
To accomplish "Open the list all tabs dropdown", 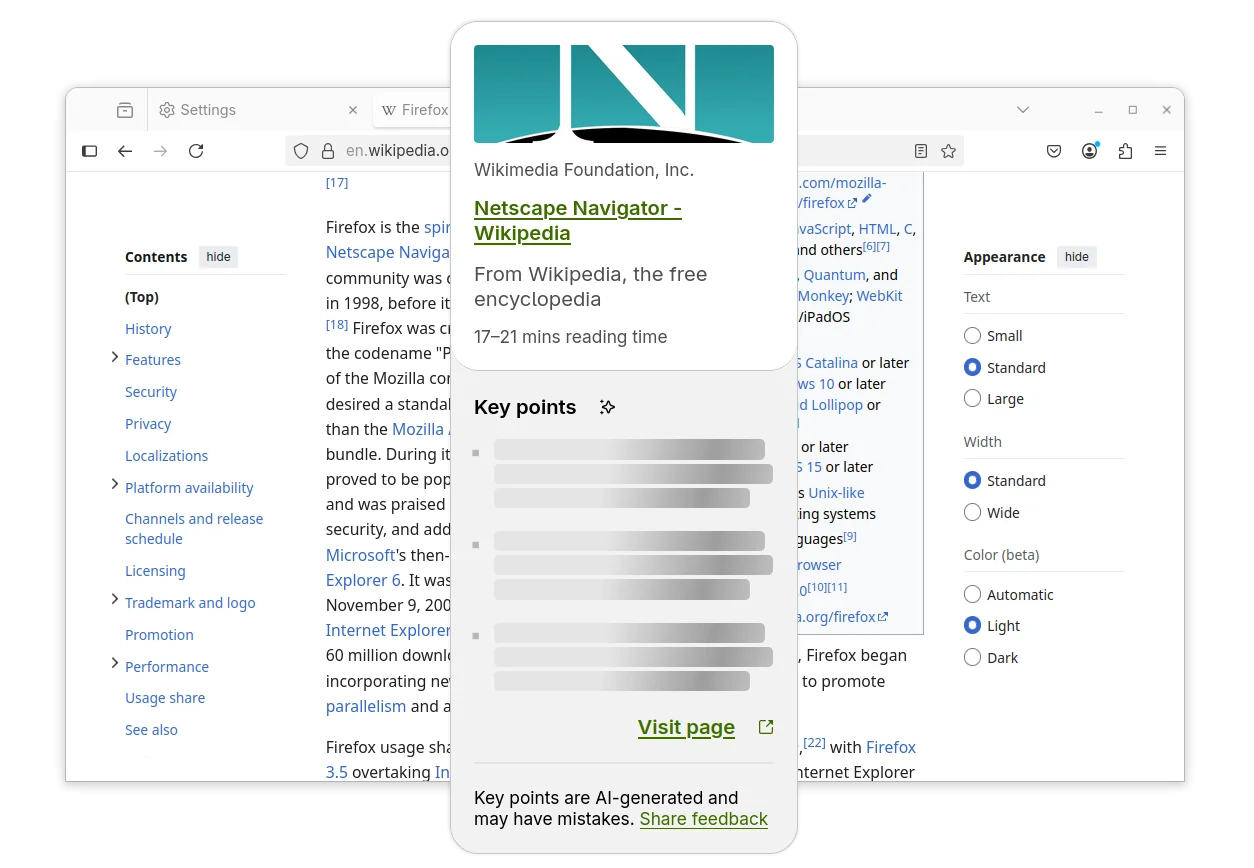I will click(x=1022, y=110).
